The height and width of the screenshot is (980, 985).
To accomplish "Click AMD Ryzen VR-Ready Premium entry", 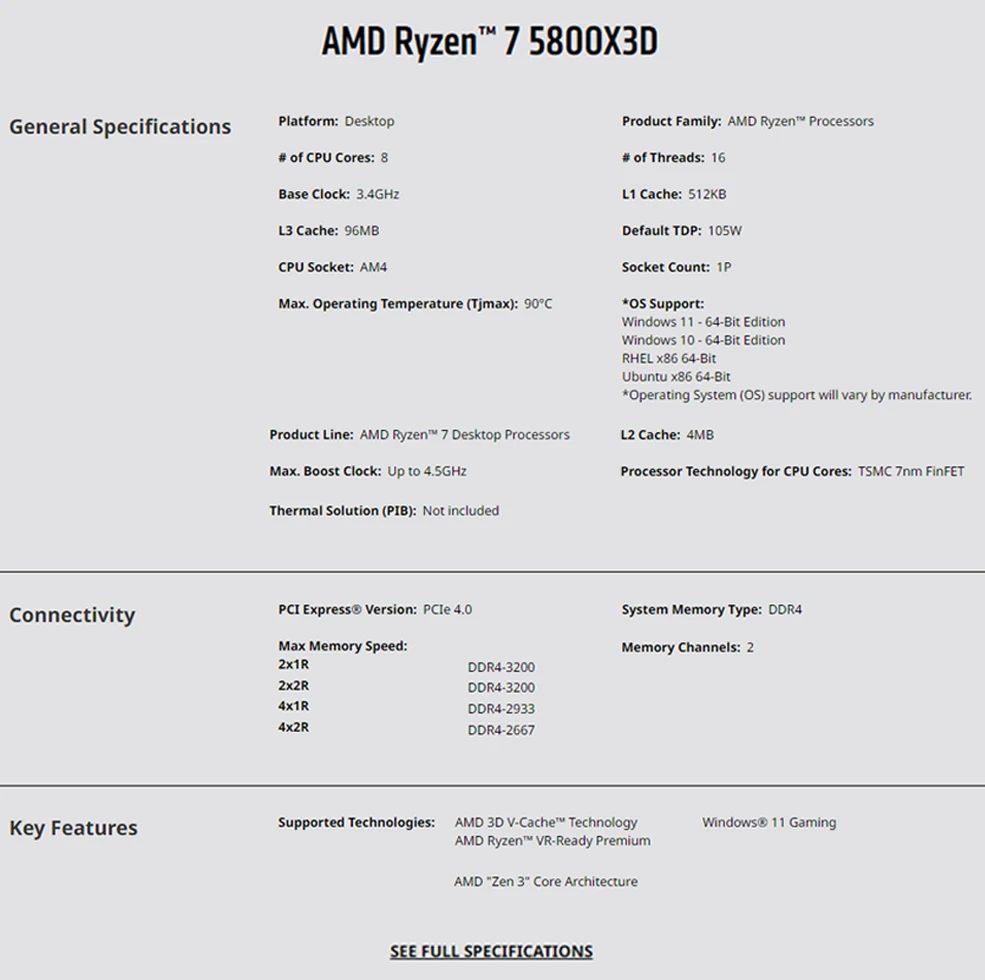I will [x=553, y=841].
